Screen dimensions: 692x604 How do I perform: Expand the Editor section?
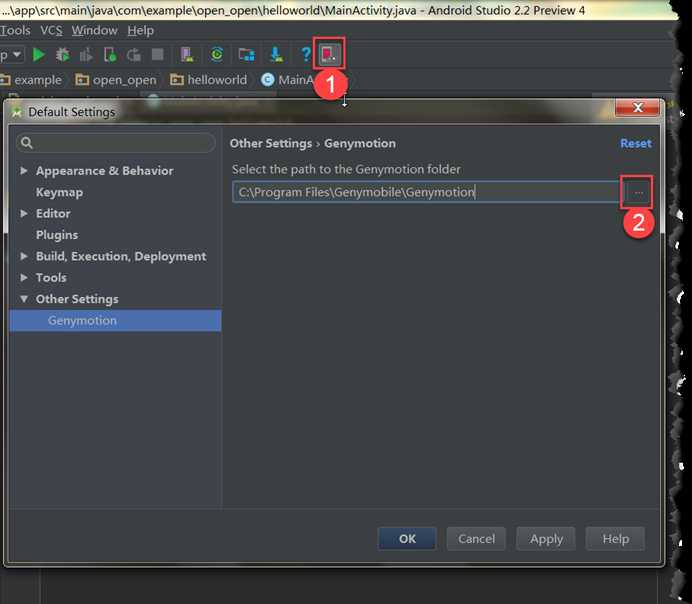pos(24,214)
